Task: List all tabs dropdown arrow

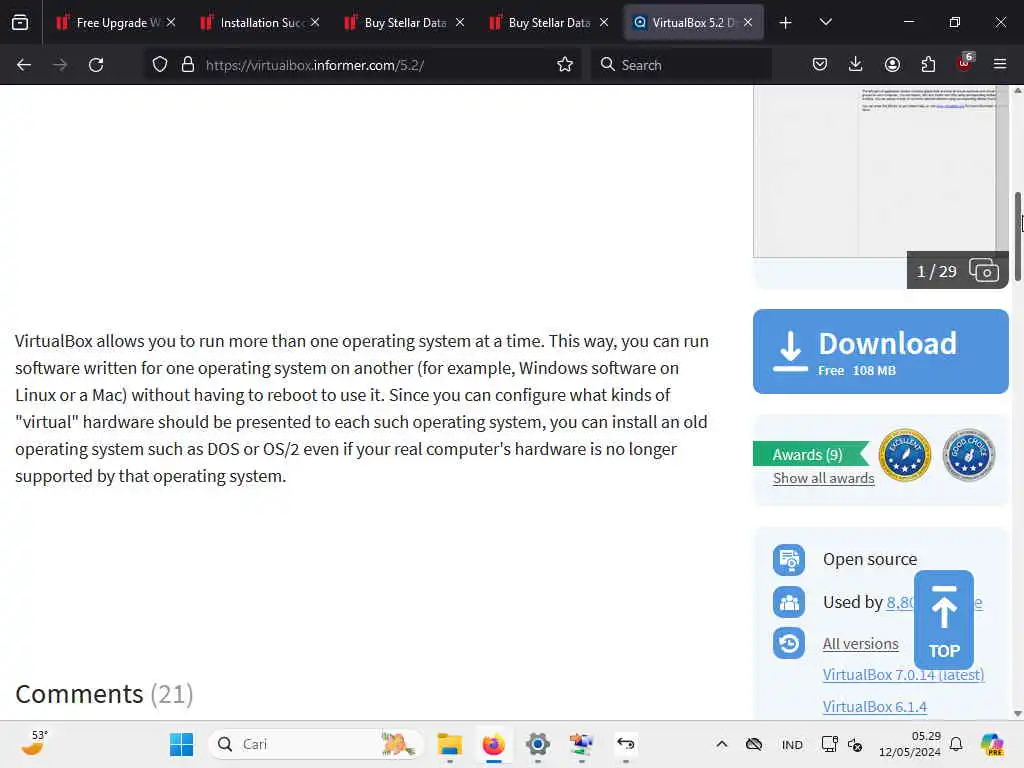Action: click(x=825, y=22)
